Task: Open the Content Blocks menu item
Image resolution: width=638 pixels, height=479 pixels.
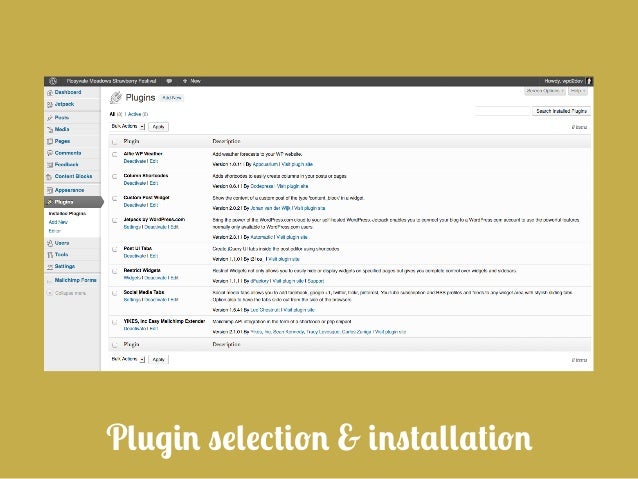Action: [74, 176]
